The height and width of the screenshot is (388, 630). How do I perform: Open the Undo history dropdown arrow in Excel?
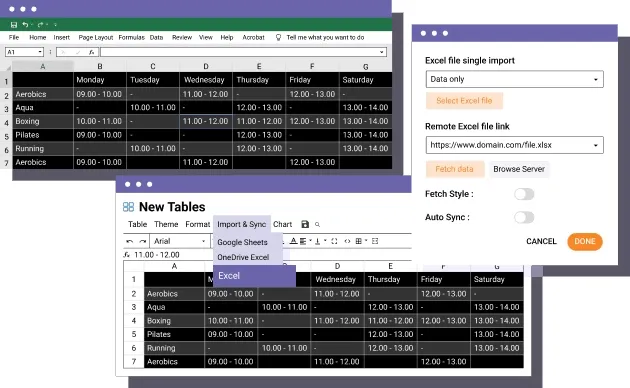coord(32,25)
